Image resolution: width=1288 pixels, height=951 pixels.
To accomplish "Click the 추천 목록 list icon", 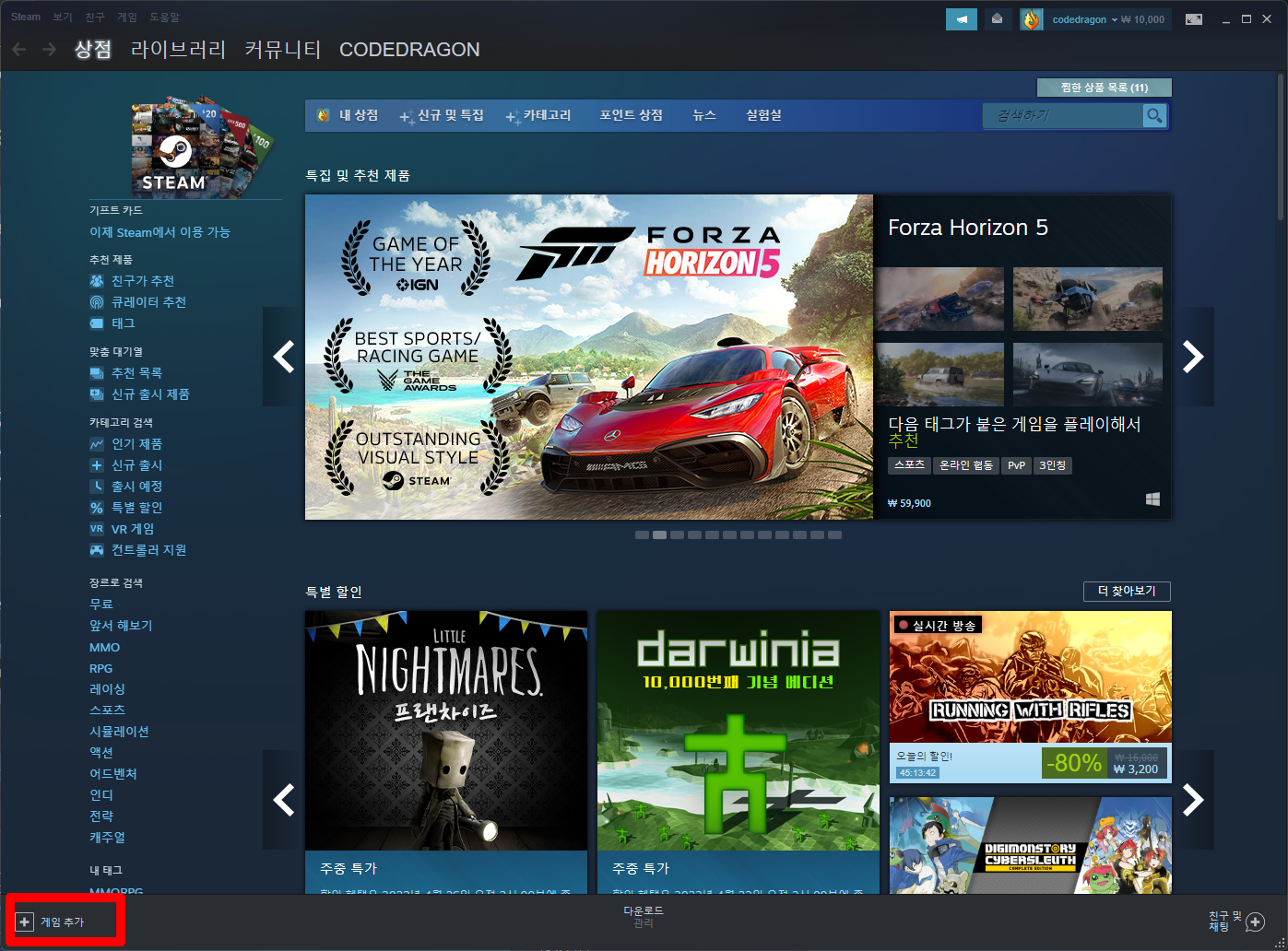I will pyautogui.click(x=97, y=373).
